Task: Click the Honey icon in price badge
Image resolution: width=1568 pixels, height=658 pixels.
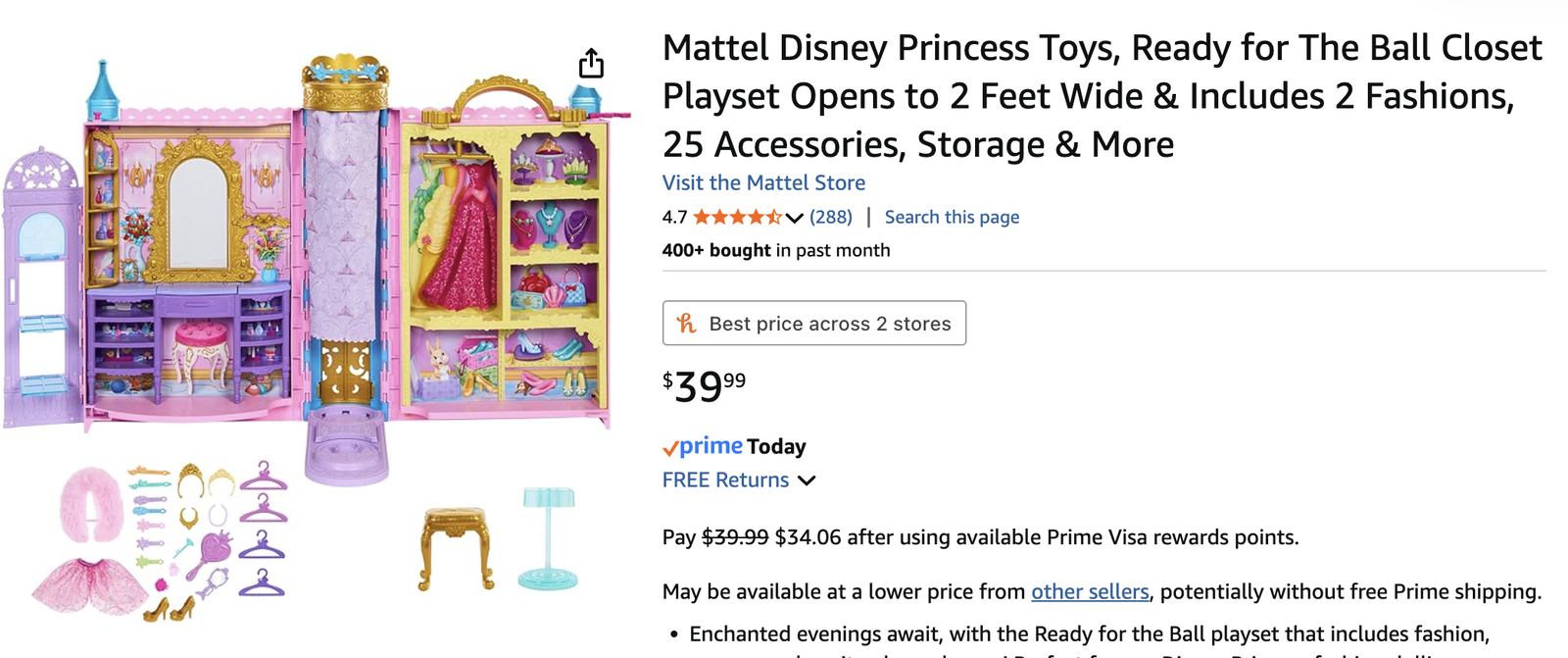Action: point(687,324)
